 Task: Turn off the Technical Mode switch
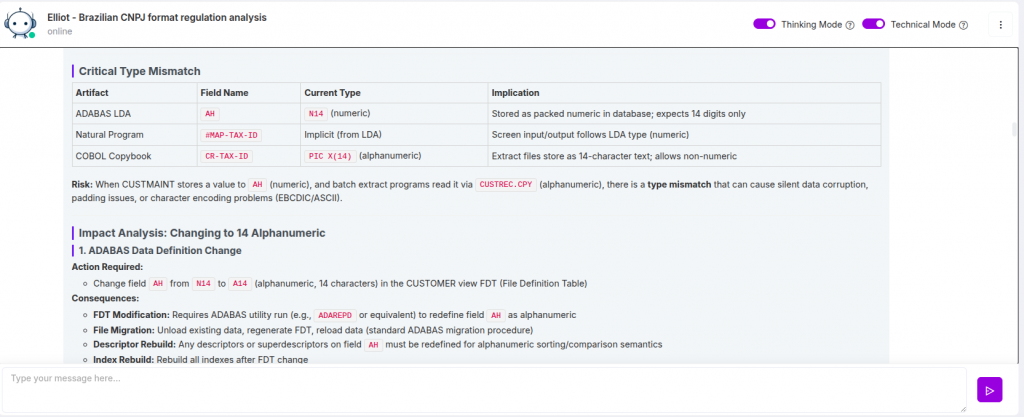click(x=874, y=24)
